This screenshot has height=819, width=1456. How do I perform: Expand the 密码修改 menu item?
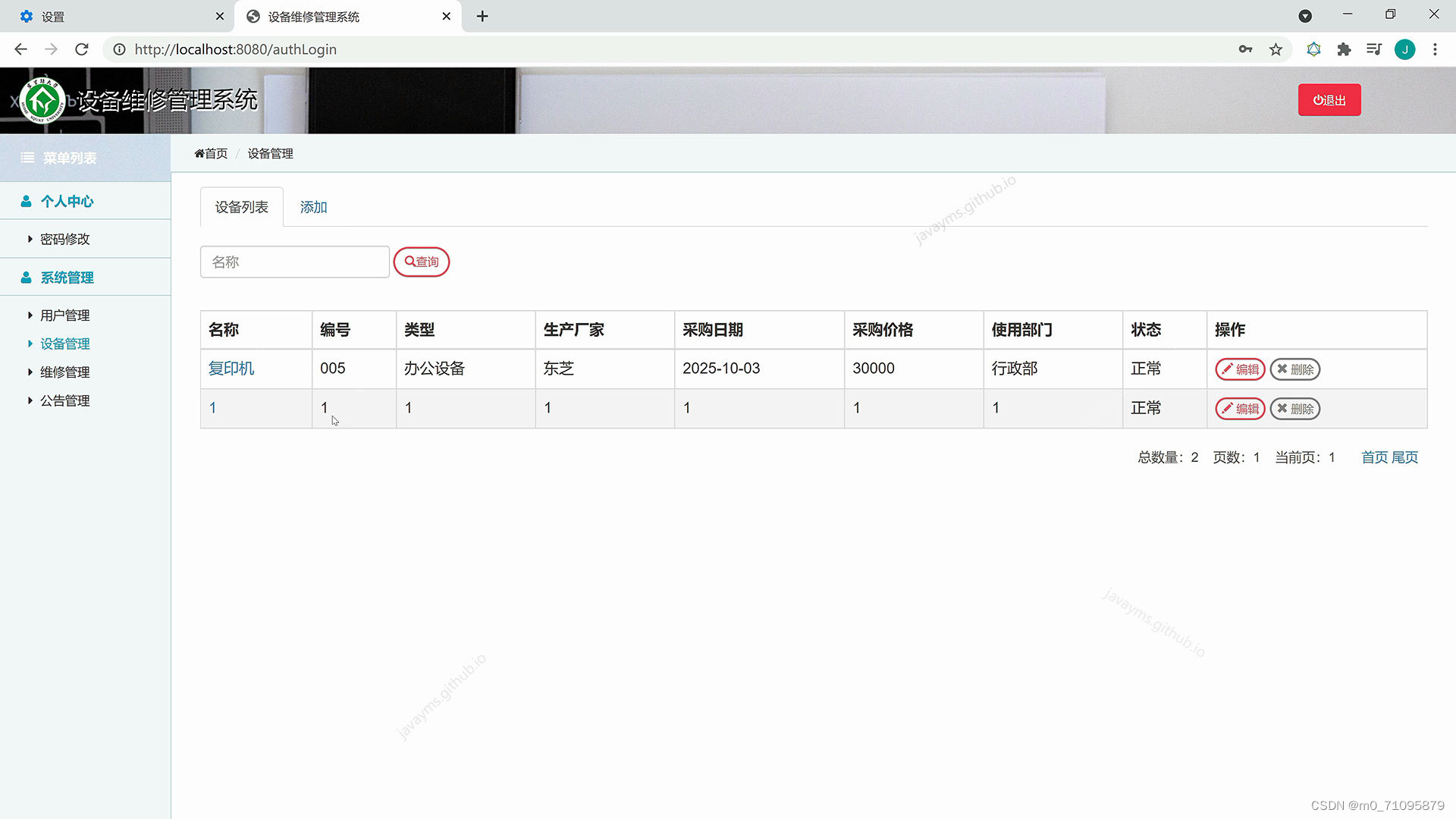(64, 238)
